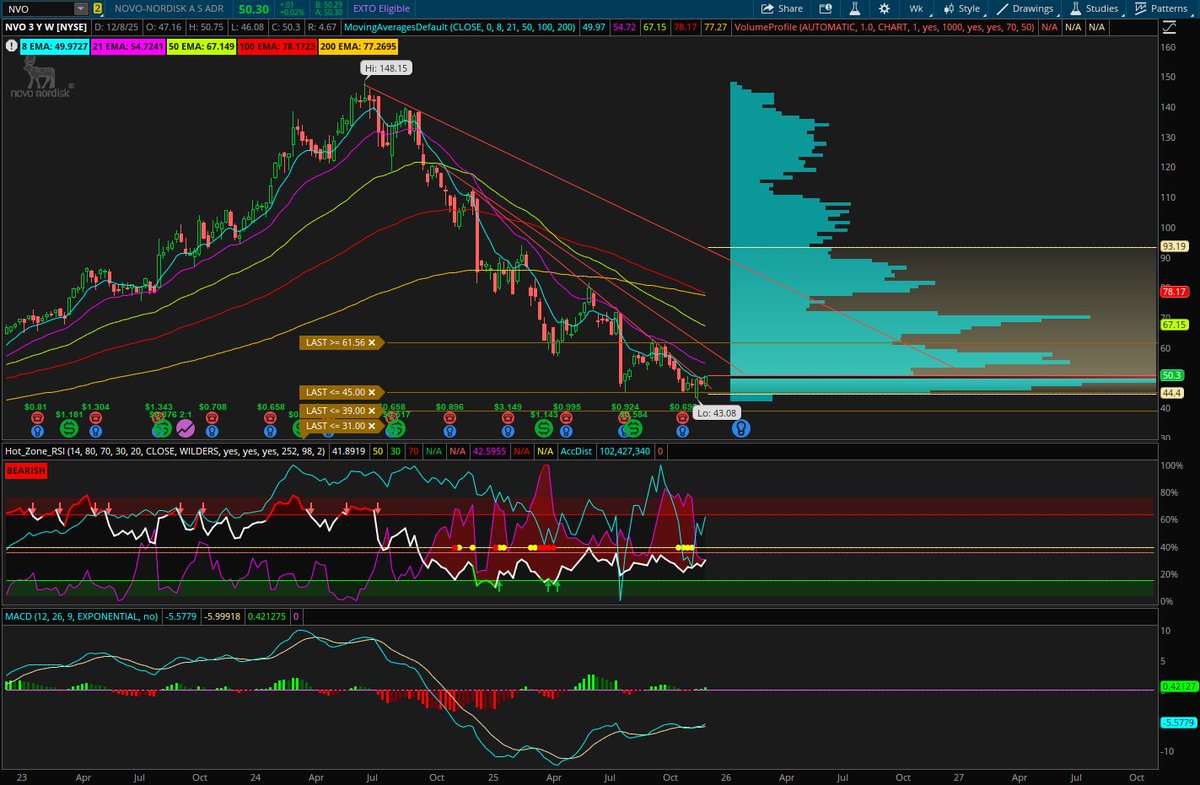
Task: Open the flask Edit Studies icon
Action: pyautogui.click(x=855, y=8)
